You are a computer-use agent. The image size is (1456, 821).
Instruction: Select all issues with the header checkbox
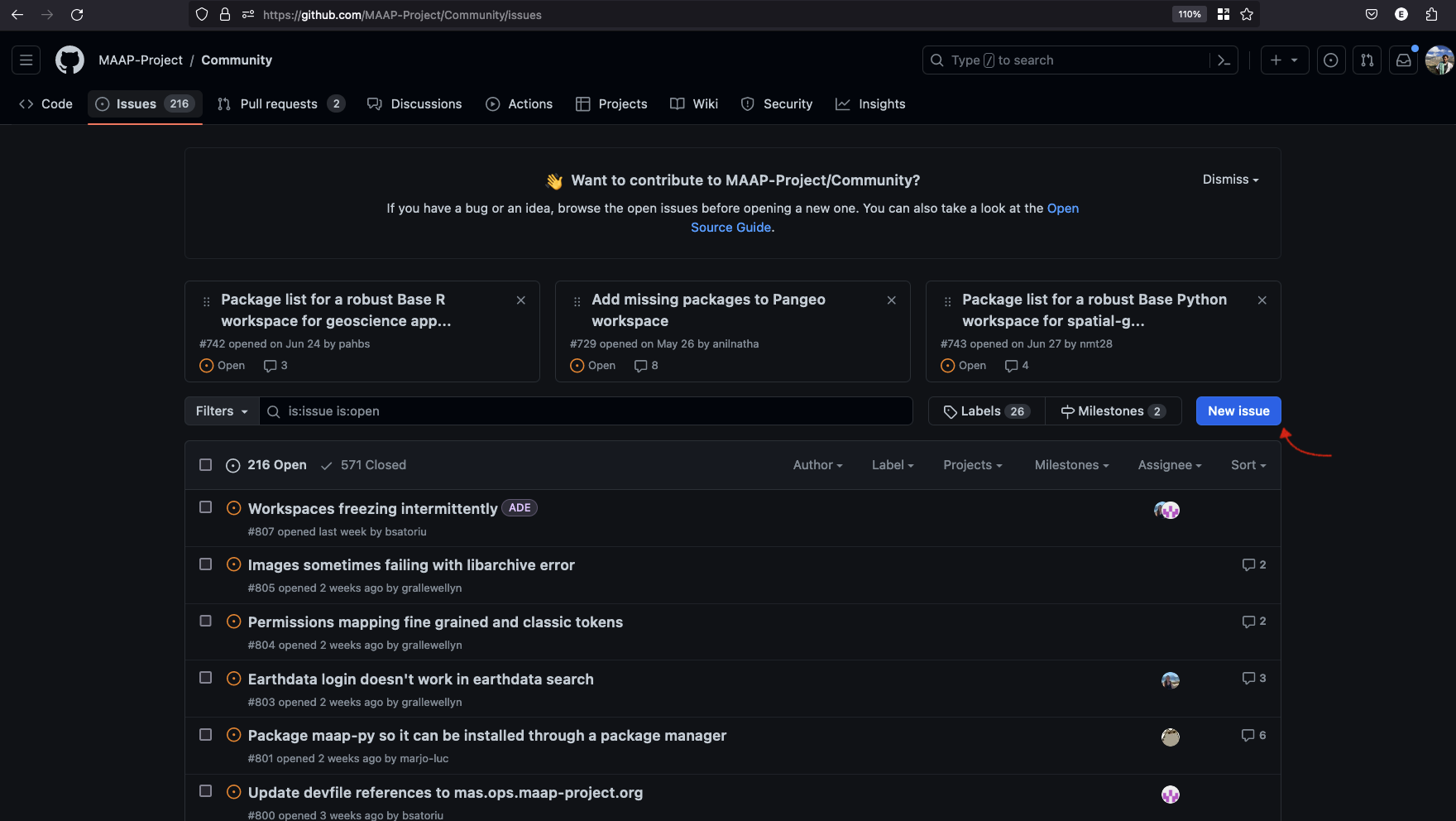click(x=206, y=465)
